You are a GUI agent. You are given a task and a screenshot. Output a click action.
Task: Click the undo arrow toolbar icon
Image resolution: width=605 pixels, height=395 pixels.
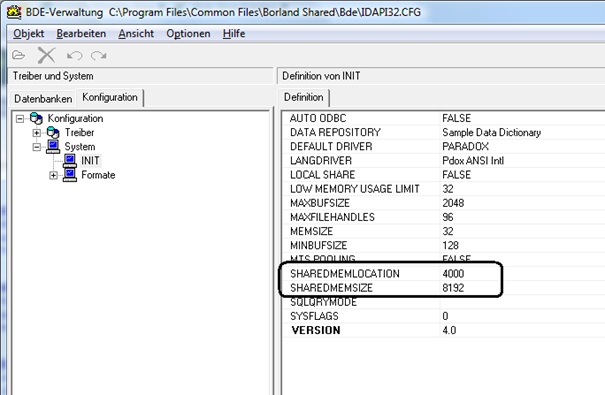74,56
